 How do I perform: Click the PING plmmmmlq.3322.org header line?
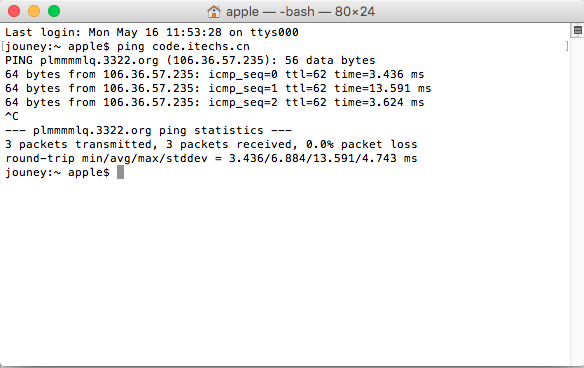pos(190,60)
